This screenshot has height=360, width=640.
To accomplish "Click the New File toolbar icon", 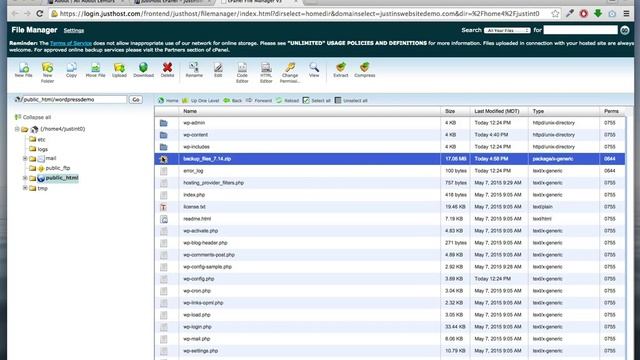I will 23,69.
